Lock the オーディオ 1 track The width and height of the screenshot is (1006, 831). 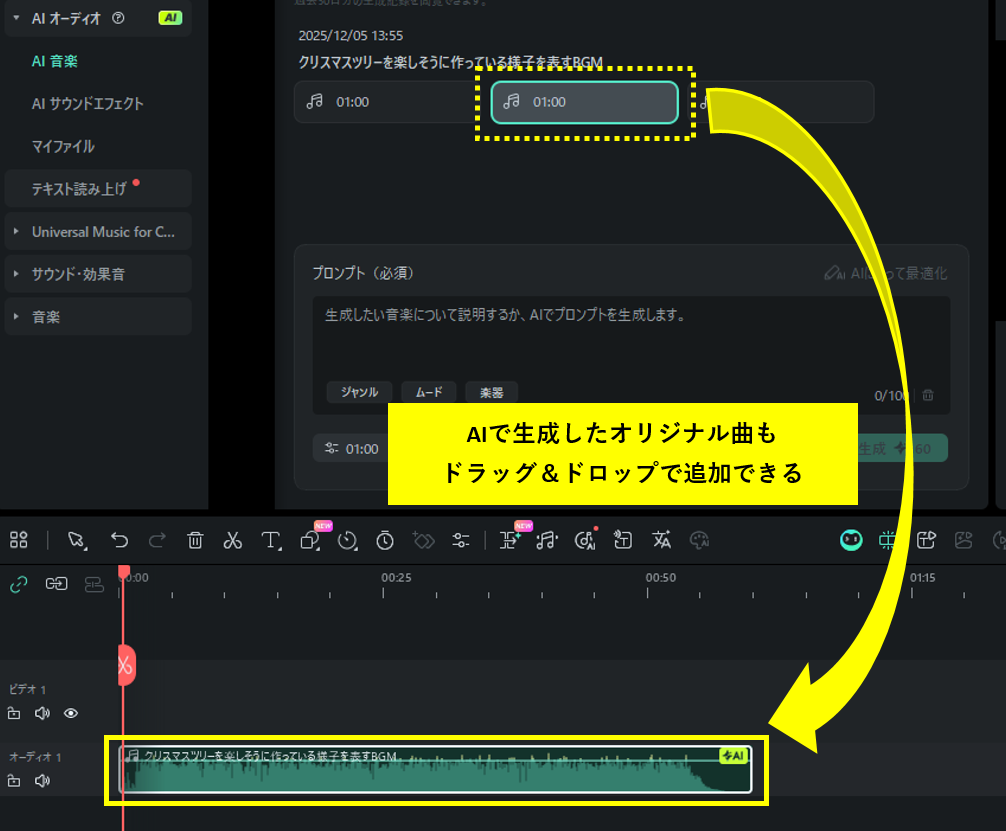pyautogui.click(x=15, y=781)
